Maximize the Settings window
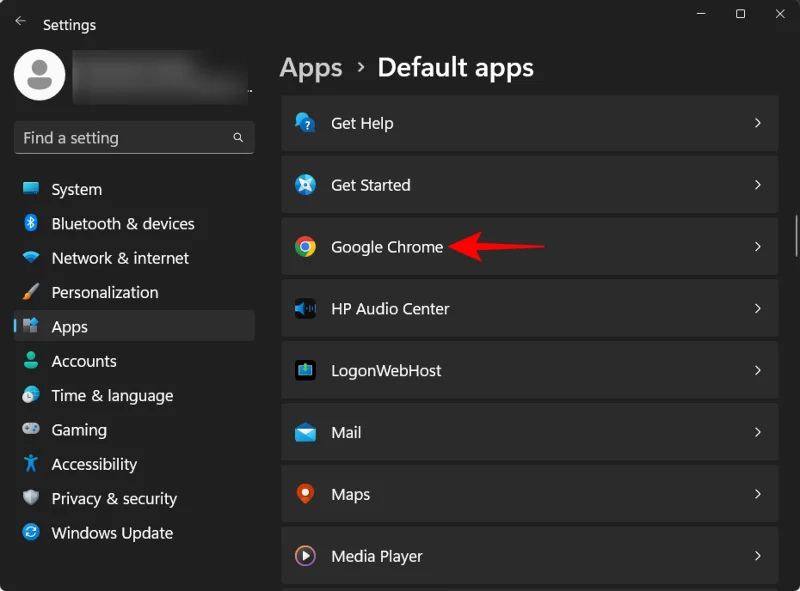The image size is (800, 591). pyautogui.click(x=740, y=14)
